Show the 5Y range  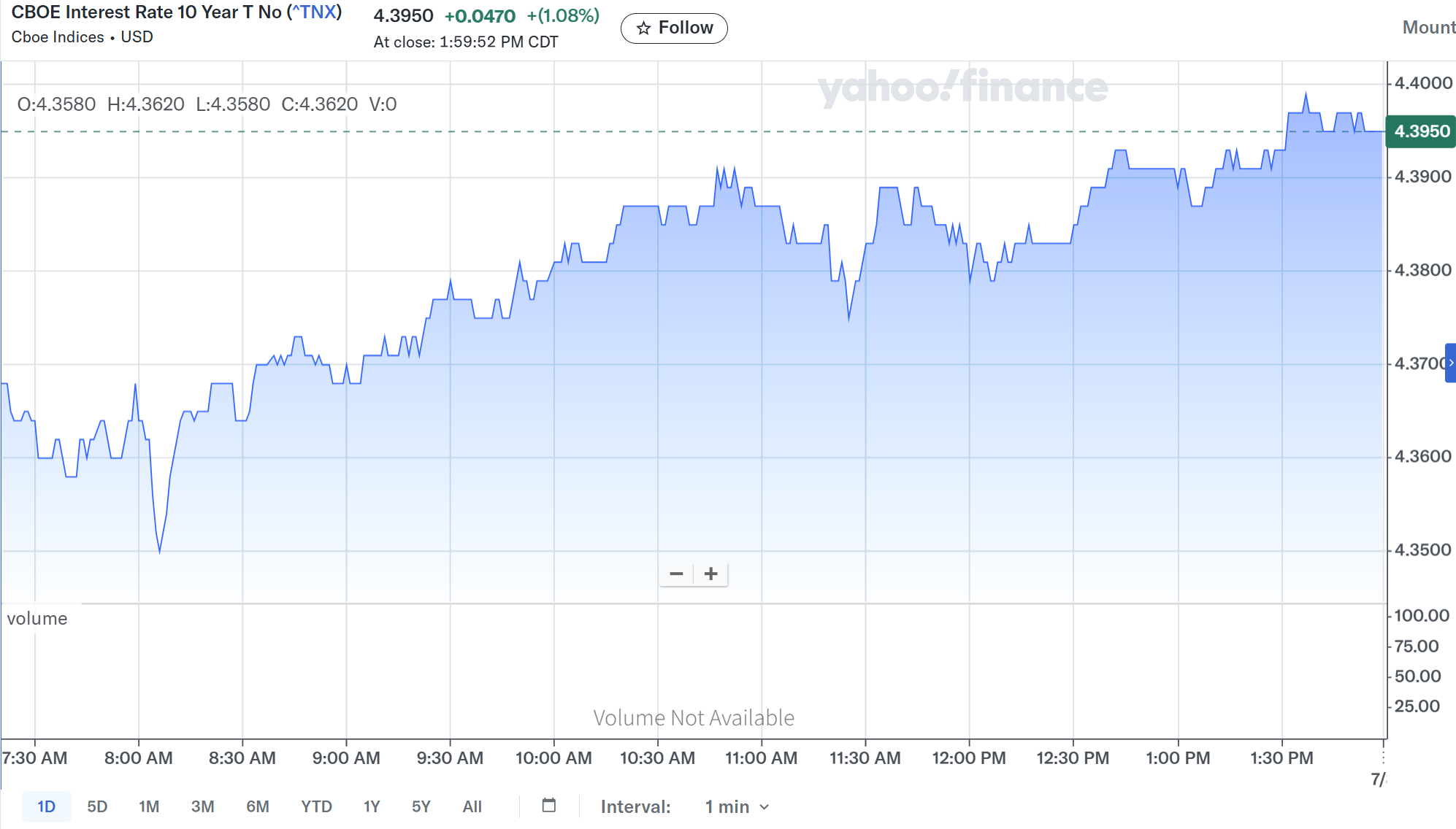[x=421, y=806]
